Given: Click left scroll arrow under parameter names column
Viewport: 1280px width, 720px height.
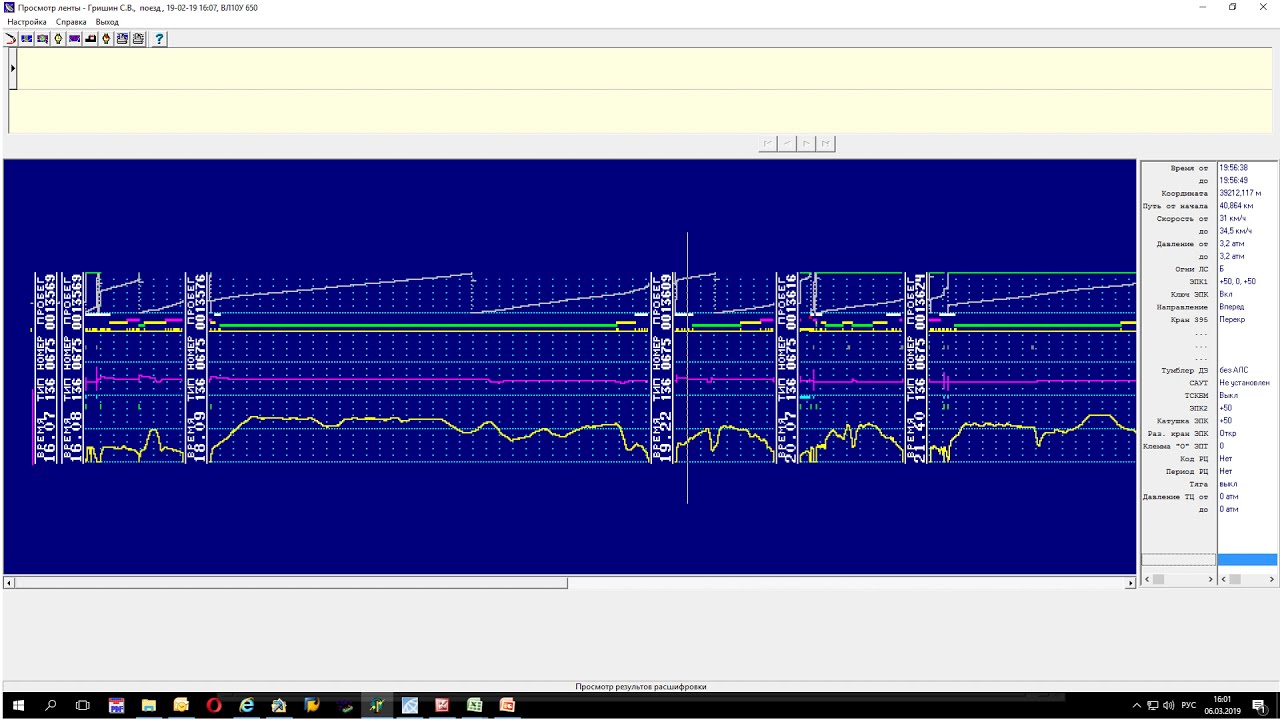Looking at the screenshot, I should coord(1147,579).
